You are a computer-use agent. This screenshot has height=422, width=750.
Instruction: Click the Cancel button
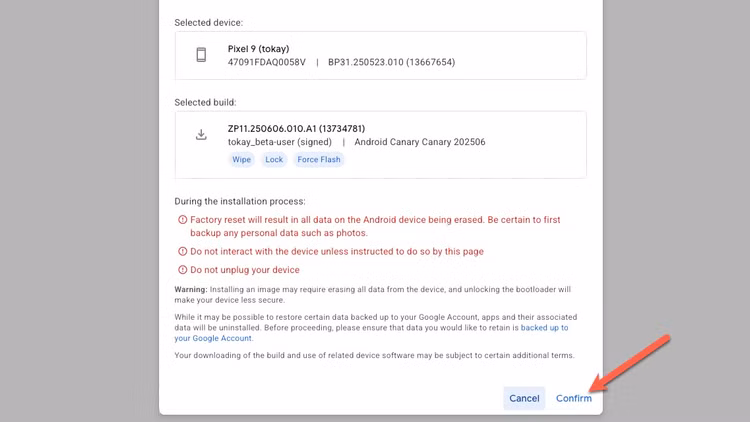524,398
